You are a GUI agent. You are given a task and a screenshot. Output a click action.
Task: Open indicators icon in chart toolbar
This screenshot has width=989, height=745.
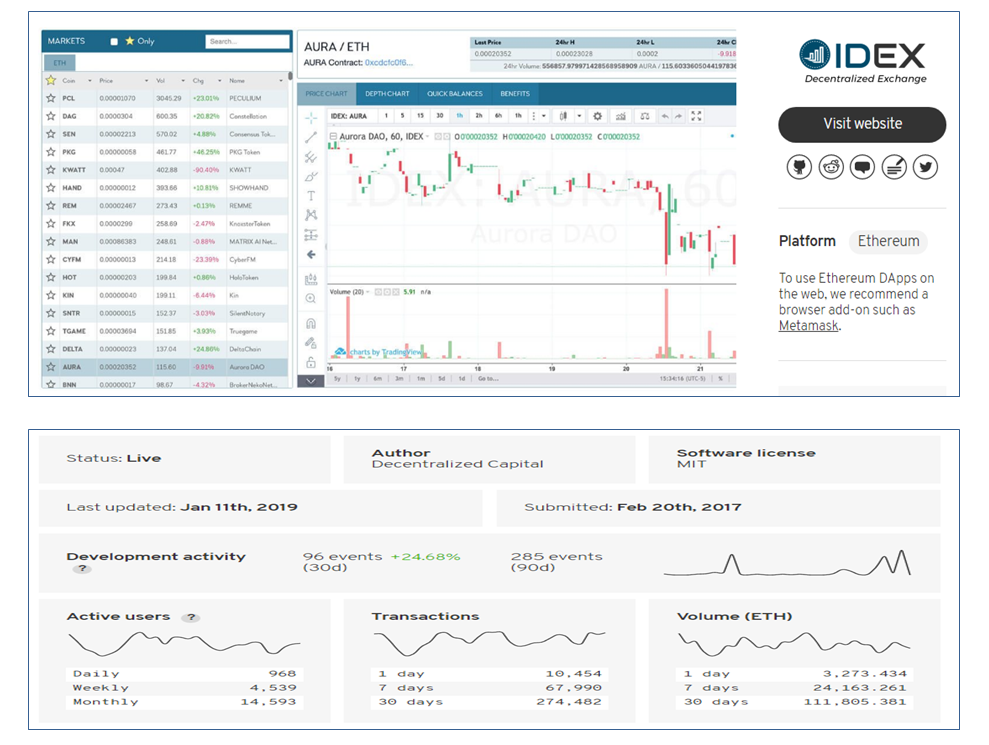click(621, 116)
